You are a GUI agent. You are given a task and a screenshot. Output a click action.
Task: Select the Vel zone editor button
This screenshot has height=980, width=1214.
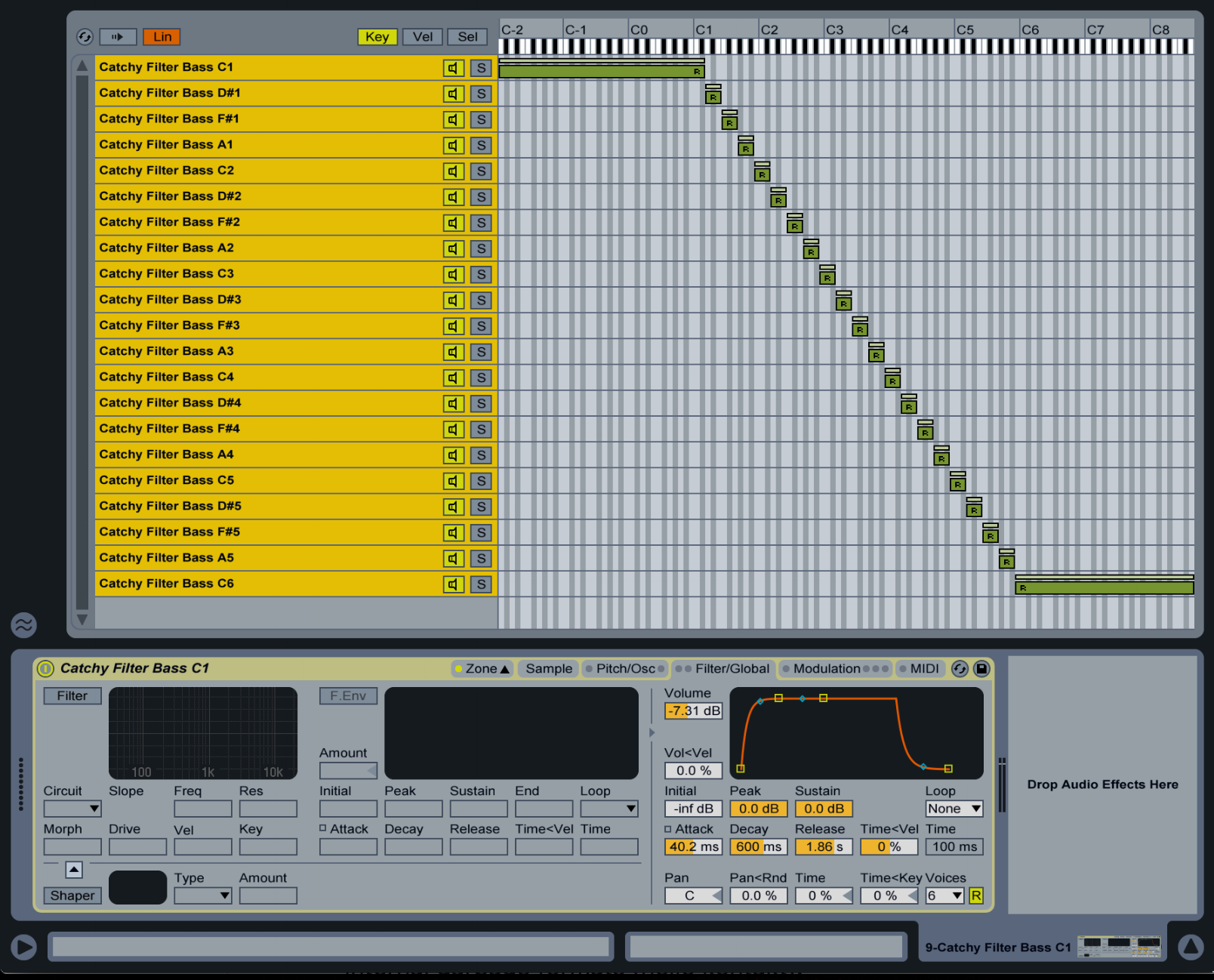pos(423,37)
